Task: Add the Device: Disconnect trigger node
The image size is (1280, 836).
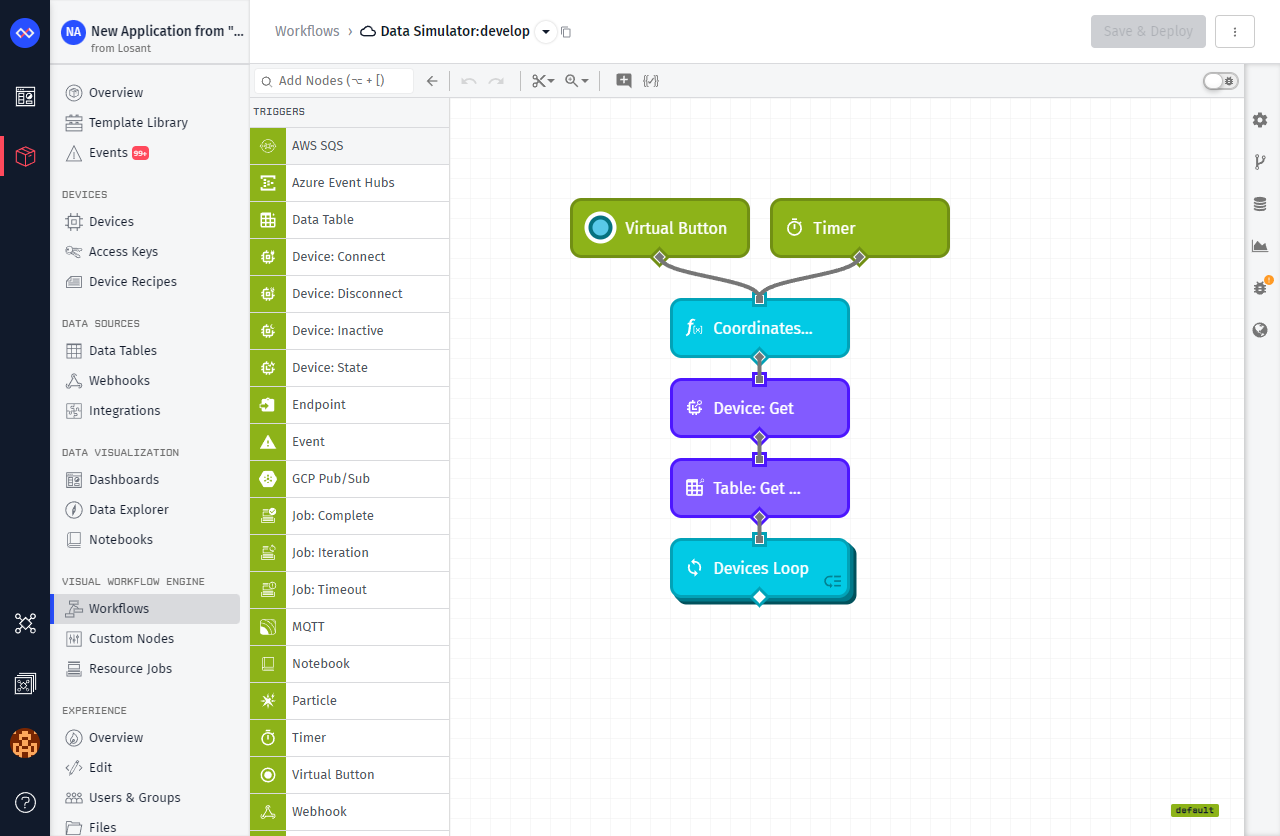Action: click(x=350, y=294)
